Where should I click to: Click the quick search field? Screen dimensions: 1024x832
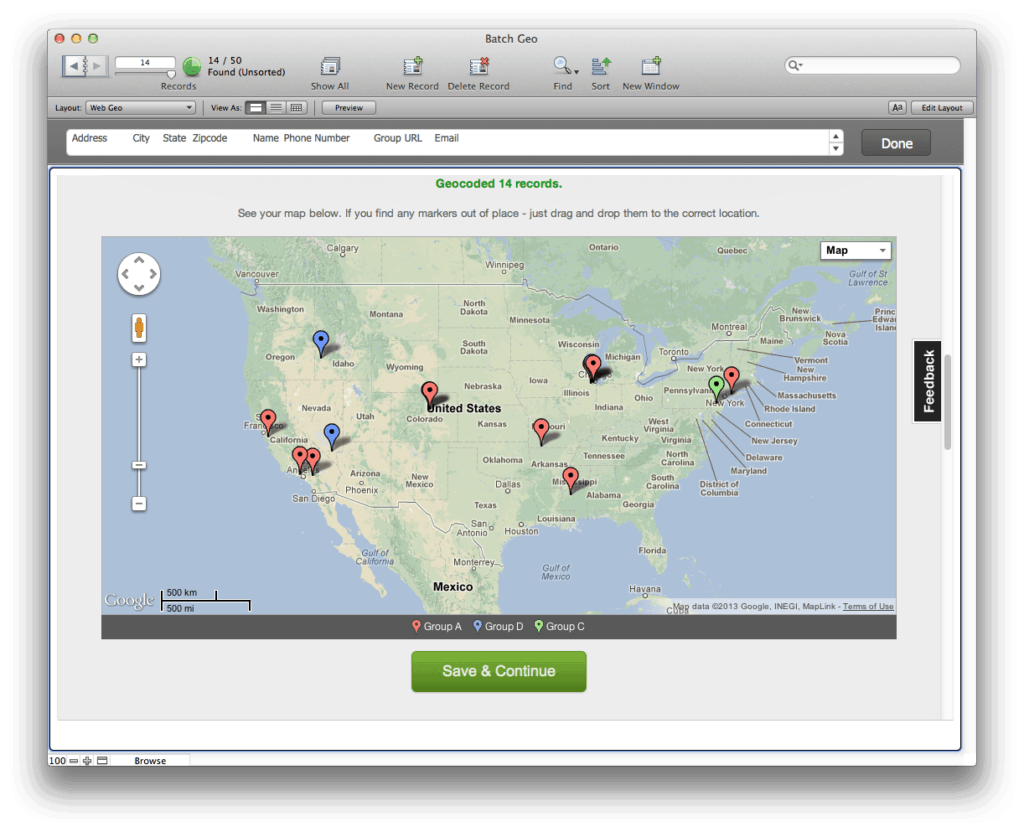tap(880, 65)
